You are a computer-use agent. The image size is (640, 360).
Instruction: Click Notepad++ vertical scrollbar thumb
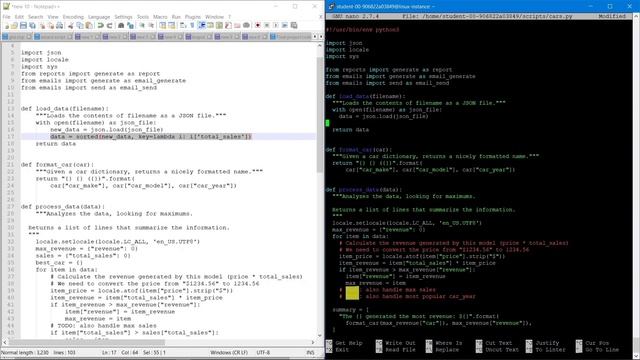point(320,114)
